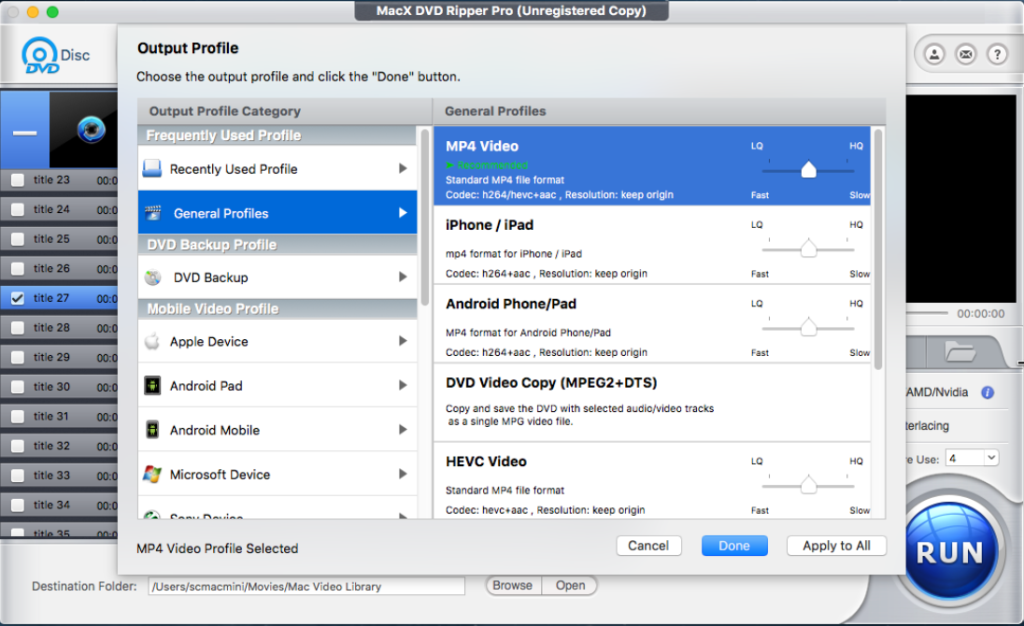Viewport: 1024px width, 626px height.
Task: Adjust the Android Phone/Pad quality slider
Action: (x=808, y=327)
